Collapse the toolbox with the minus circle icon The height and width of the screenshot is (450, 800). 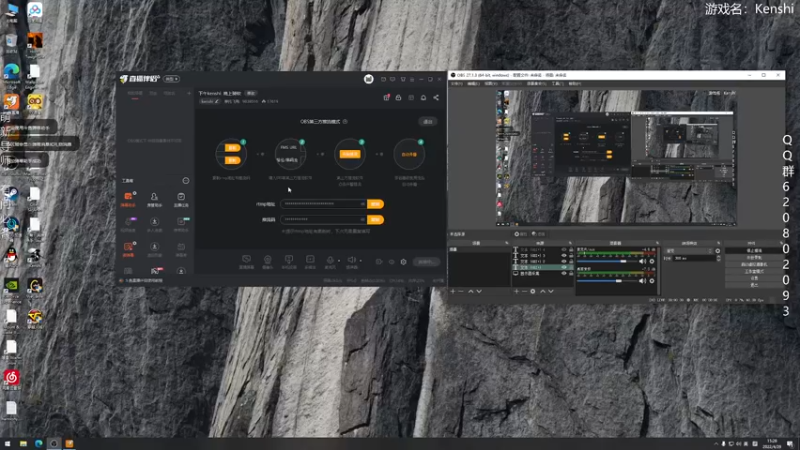click(x=186, y=181)
